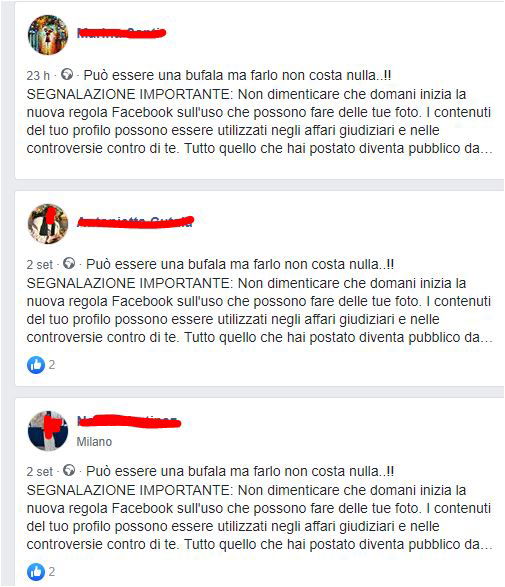Expand the first post's truncated text ellipsis
Screen dimensions: 505x587
click(x=487, y=150)
